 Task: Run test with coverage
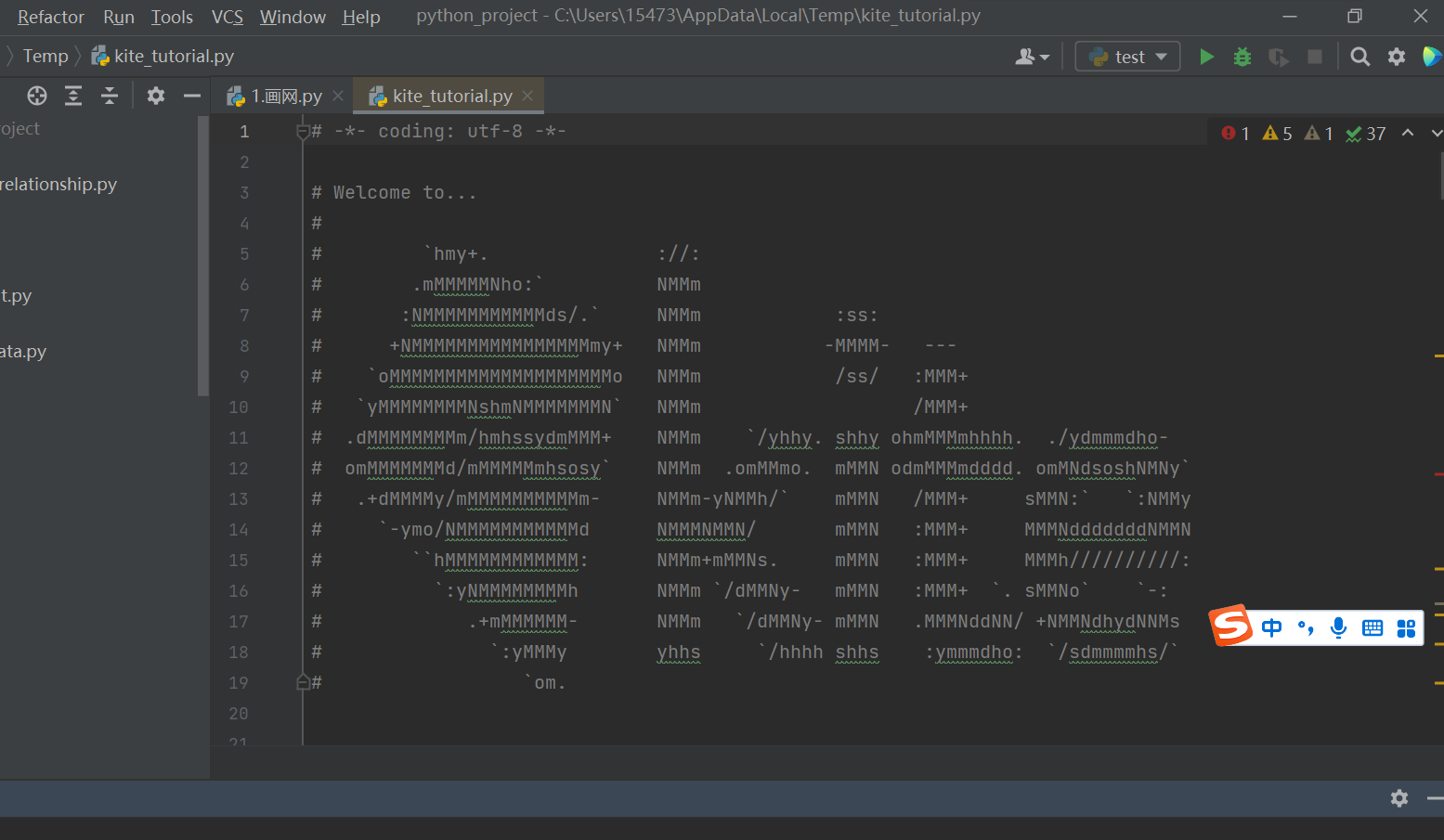(1278, 56)
